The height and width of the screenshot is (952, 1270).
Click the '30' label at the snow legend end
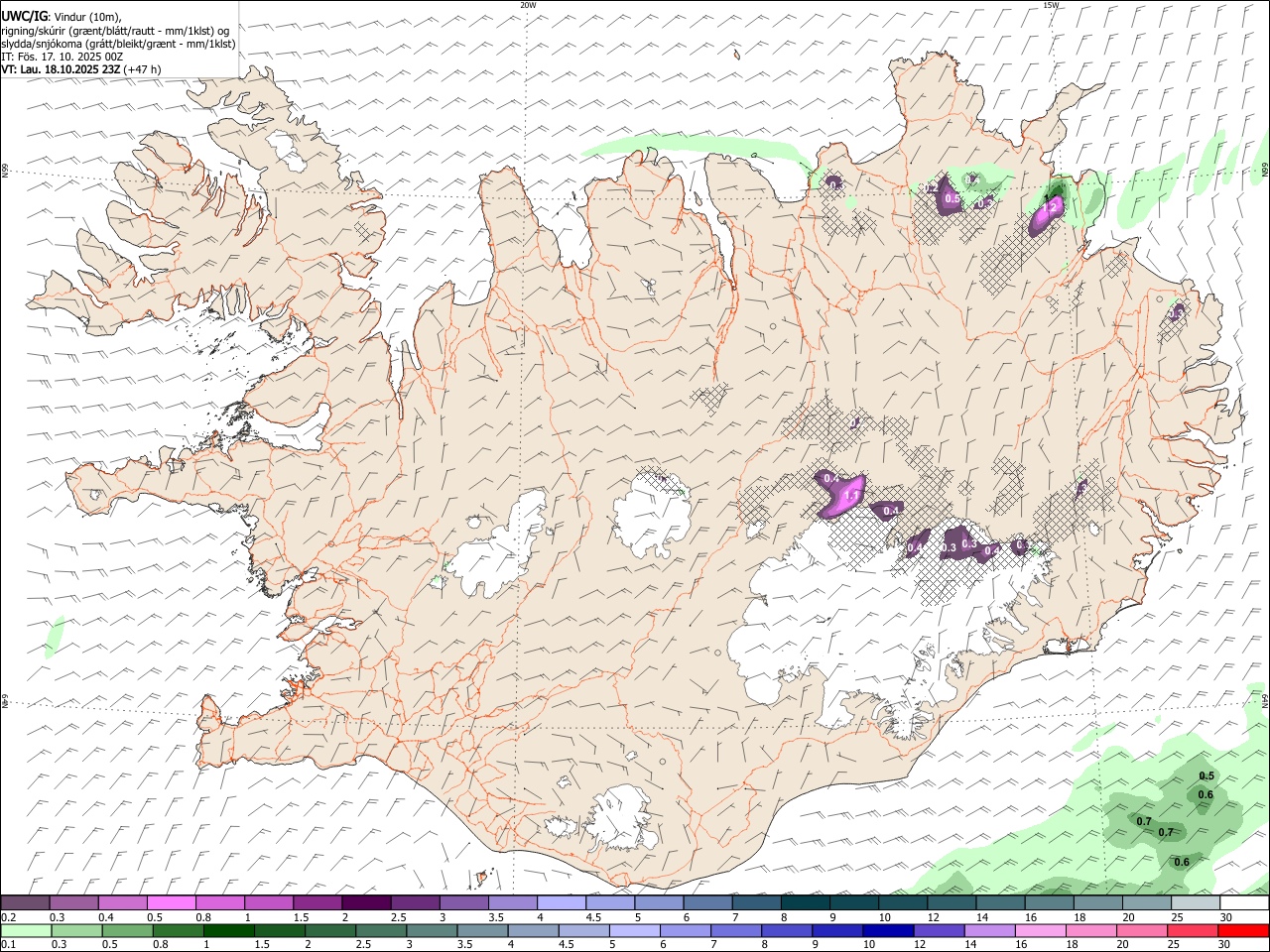coord(1226,917)
